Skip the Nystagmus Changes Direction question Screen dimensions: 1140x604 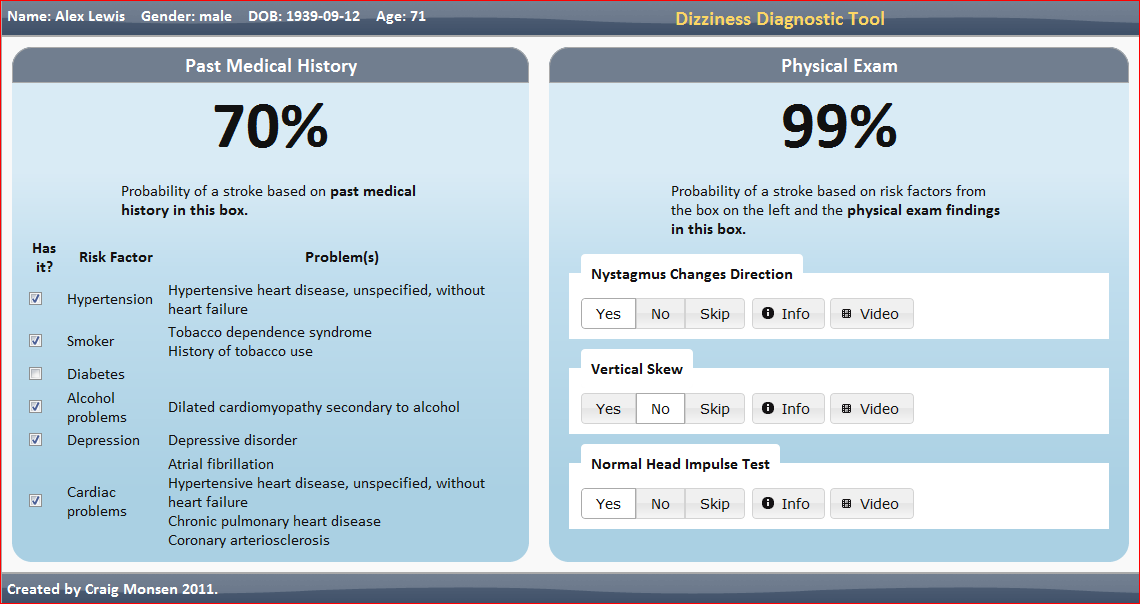pyautogui.click(x=714, y=313)
